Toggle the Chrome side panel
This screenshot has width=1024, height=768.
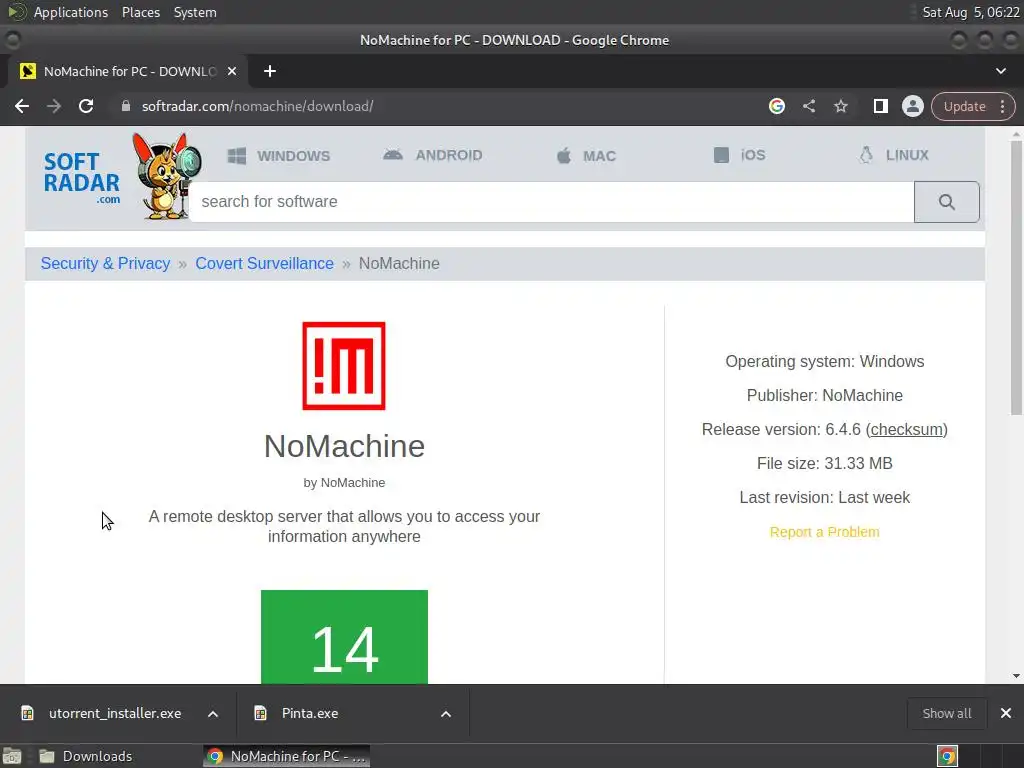click(x=880, y=106)
